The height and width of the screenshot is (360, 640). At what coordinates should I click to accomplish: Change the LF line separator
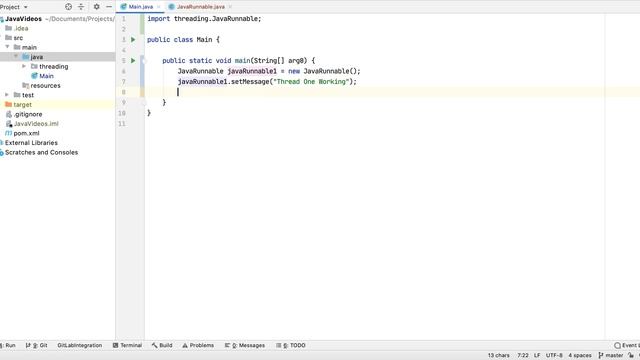(x=537, y=355)
